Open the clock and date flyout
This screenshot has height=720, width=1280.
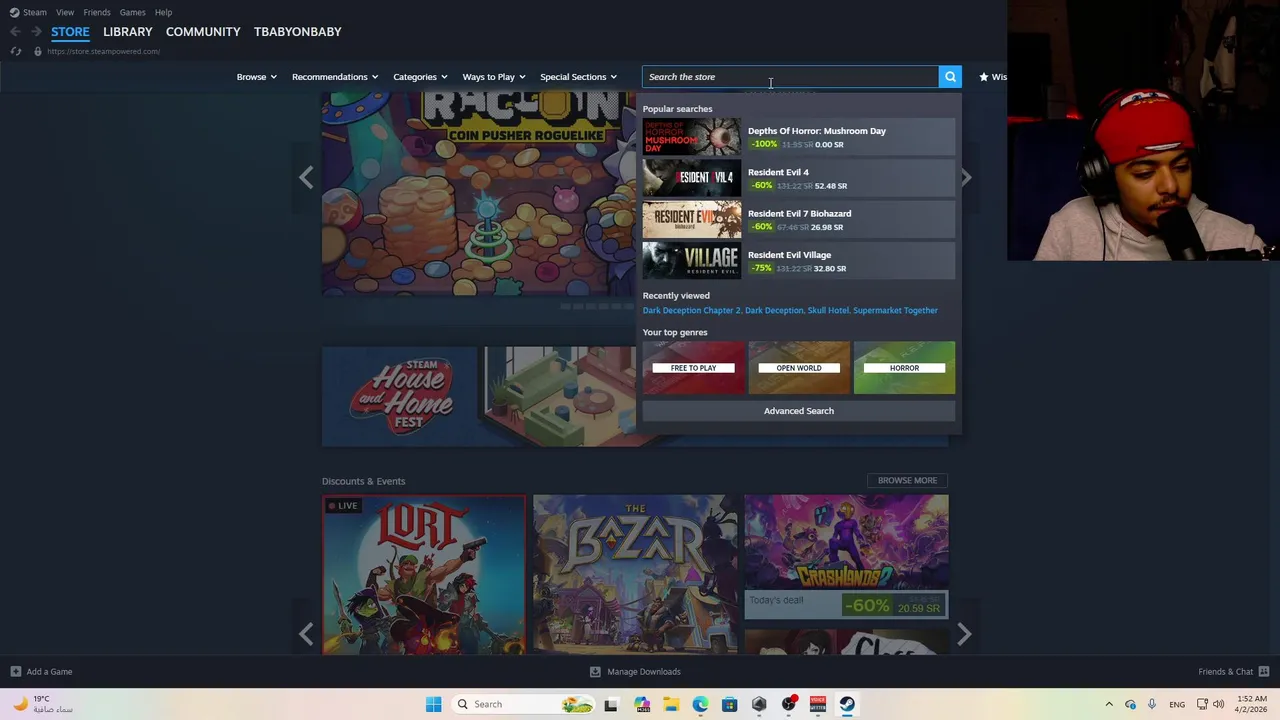tap(1252, 704)
